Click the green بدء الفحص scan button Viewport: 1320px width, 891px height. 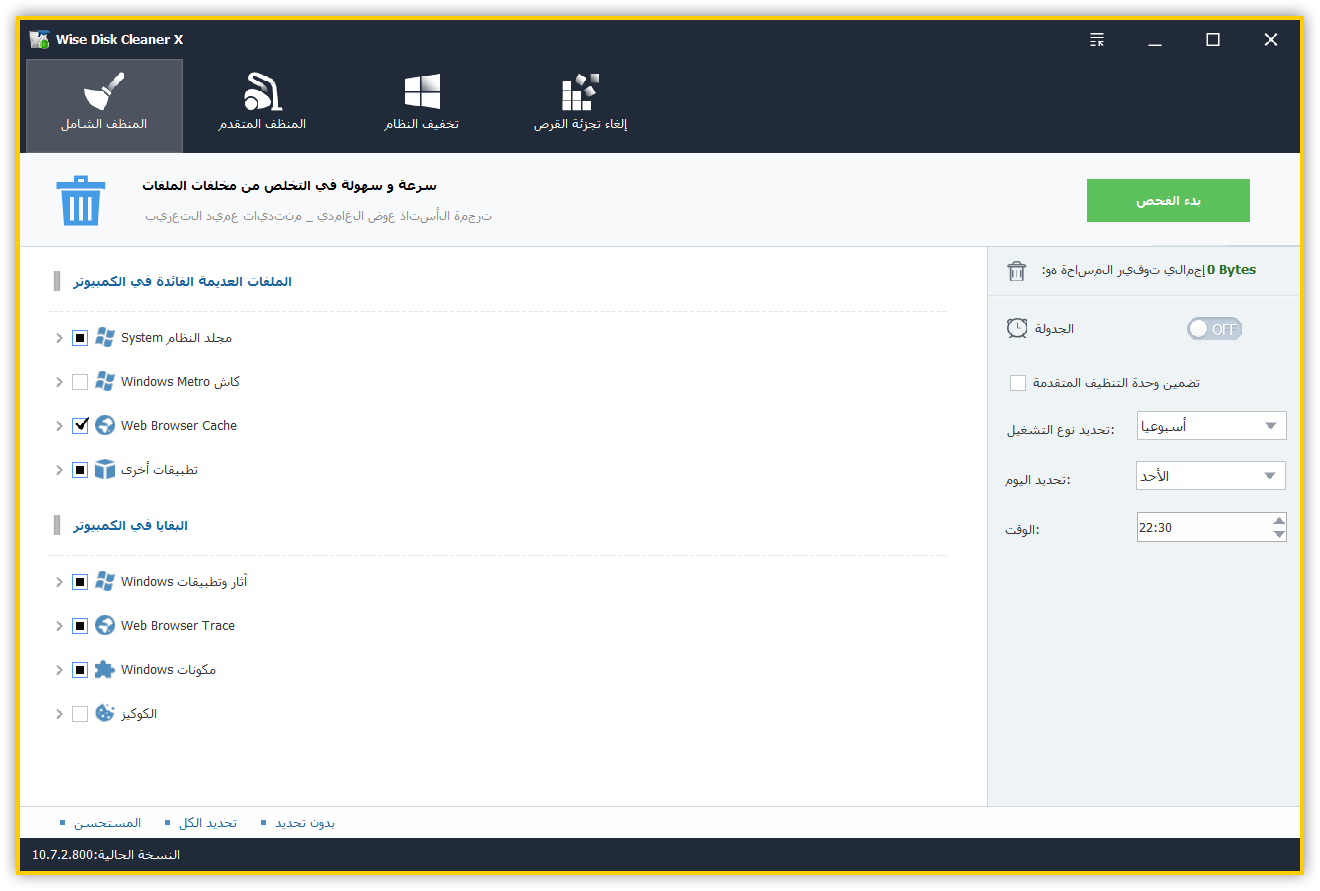pyautogui.click(x=1168, y=201)
